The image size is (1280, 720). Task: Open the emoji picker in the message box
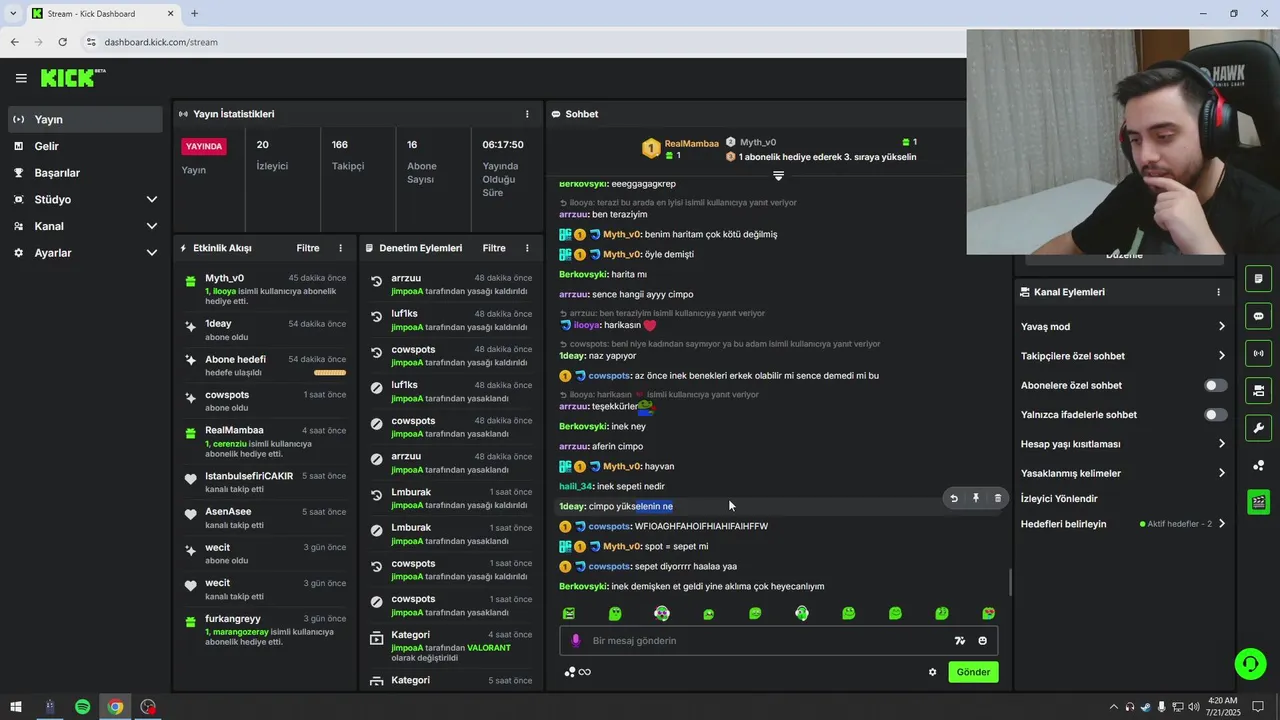coord(983,641)
